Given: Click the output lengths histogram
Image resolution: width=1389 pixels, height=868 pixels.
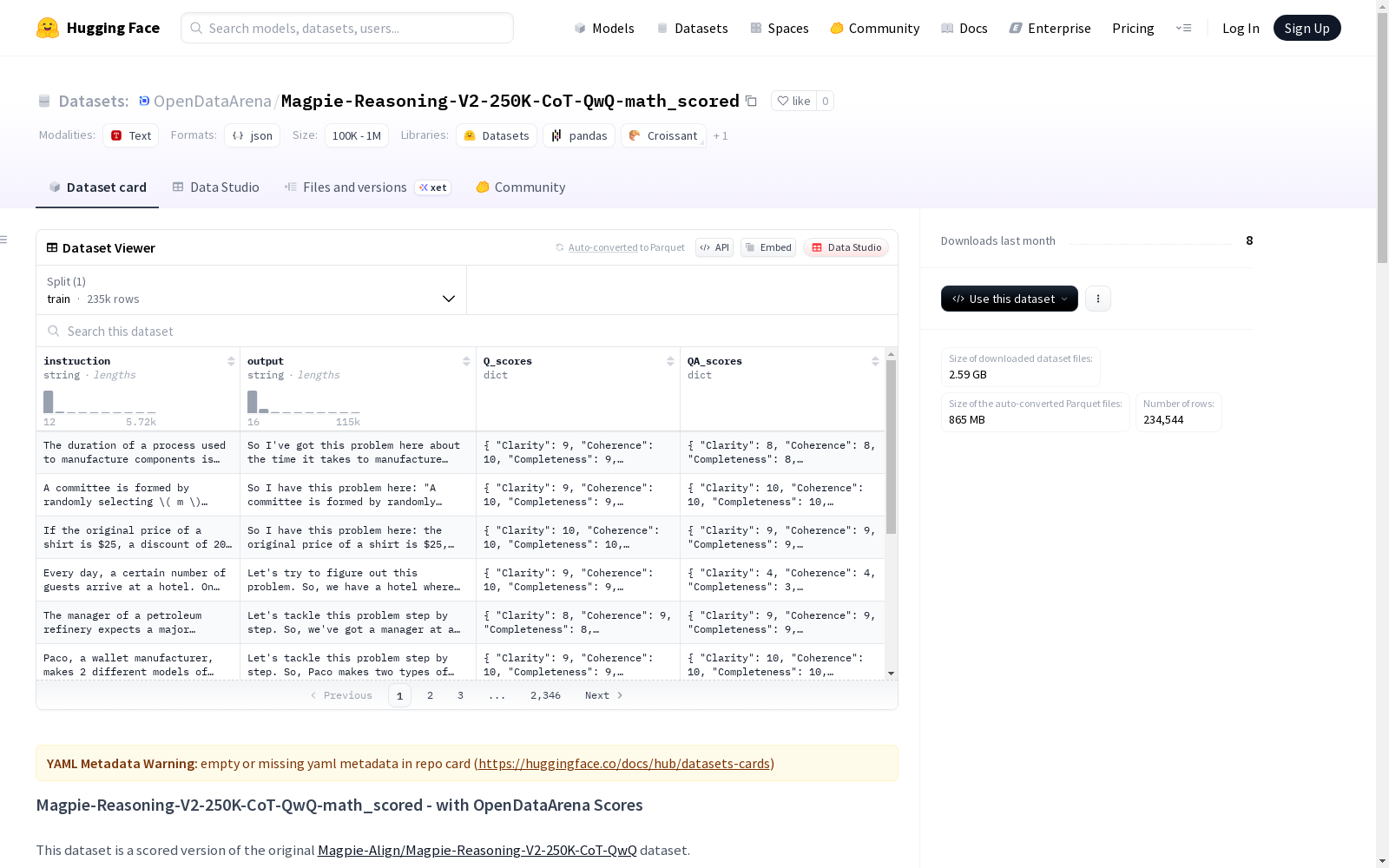Looking at the screenshot, I should (304, 402).
